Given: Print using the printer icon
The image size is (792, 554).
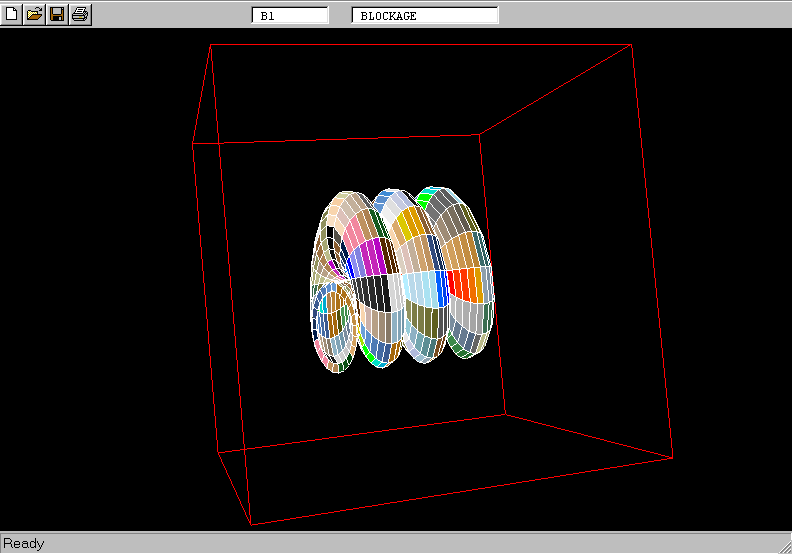Looking at the screenshot, I should pyautogui.click(x=80, y=14).
